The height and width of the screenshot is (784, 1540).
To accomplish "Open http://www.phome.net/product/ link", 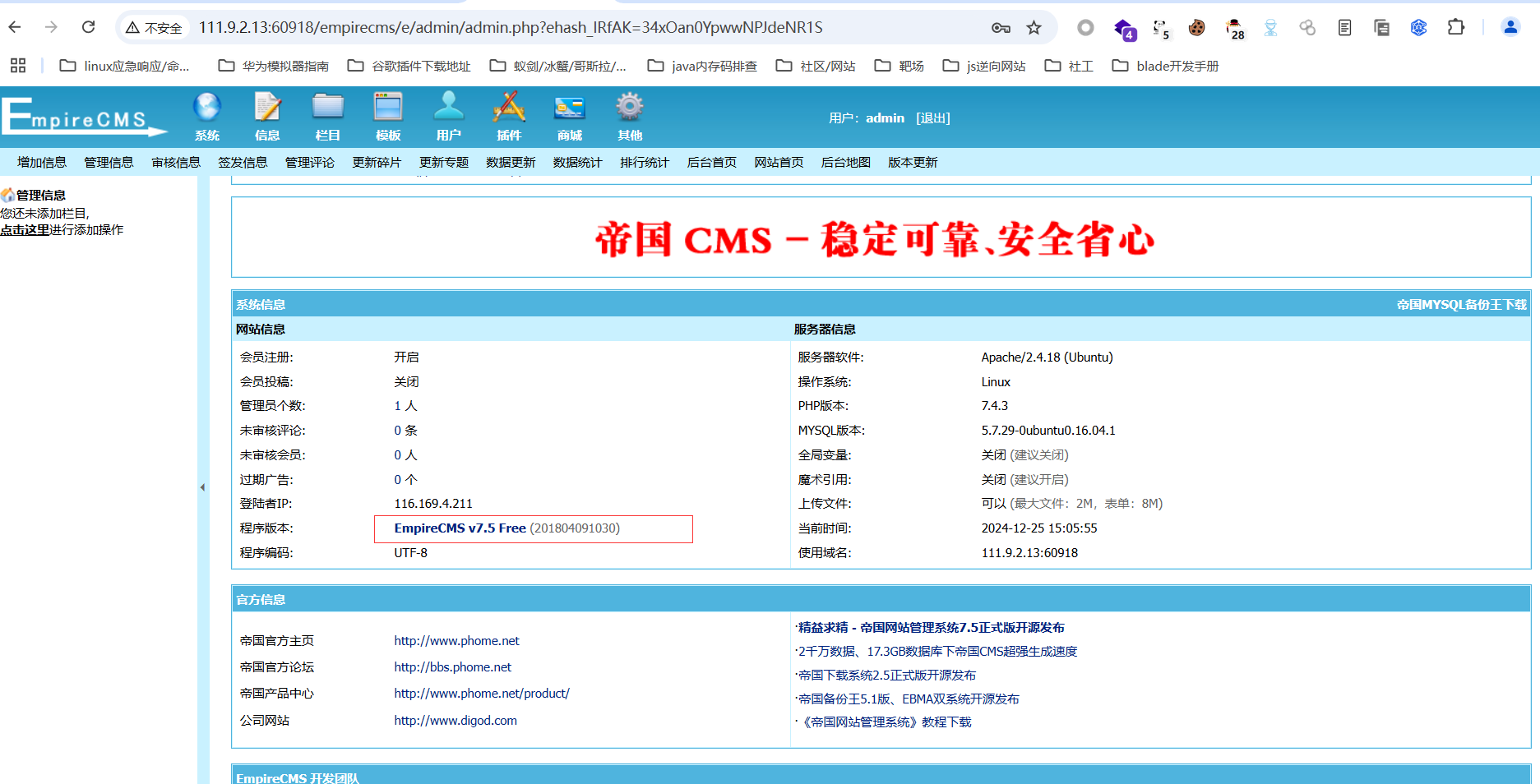I will click(x=482, y=694).
